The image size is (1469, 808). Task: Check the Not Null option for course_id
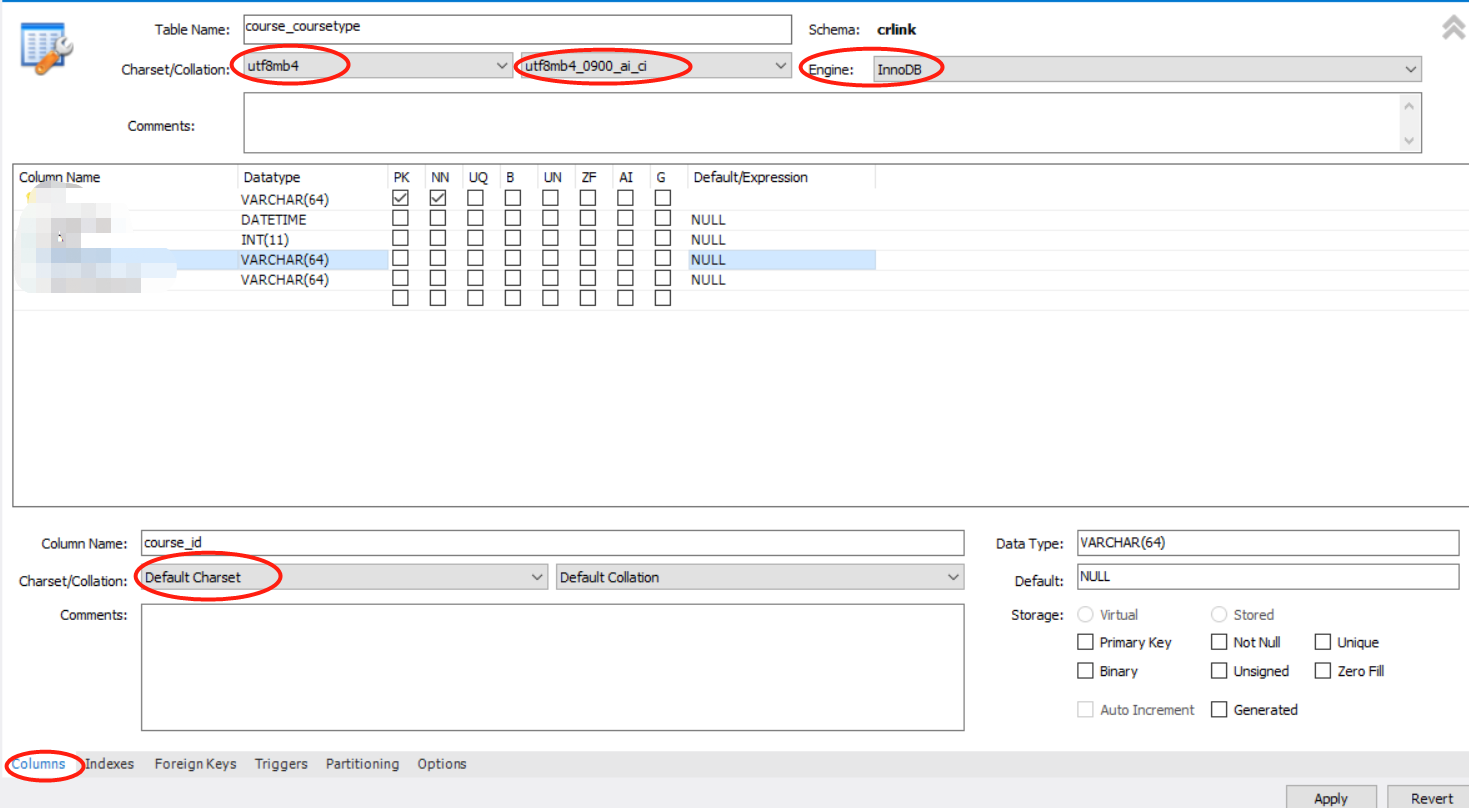tap(1218, 642)
